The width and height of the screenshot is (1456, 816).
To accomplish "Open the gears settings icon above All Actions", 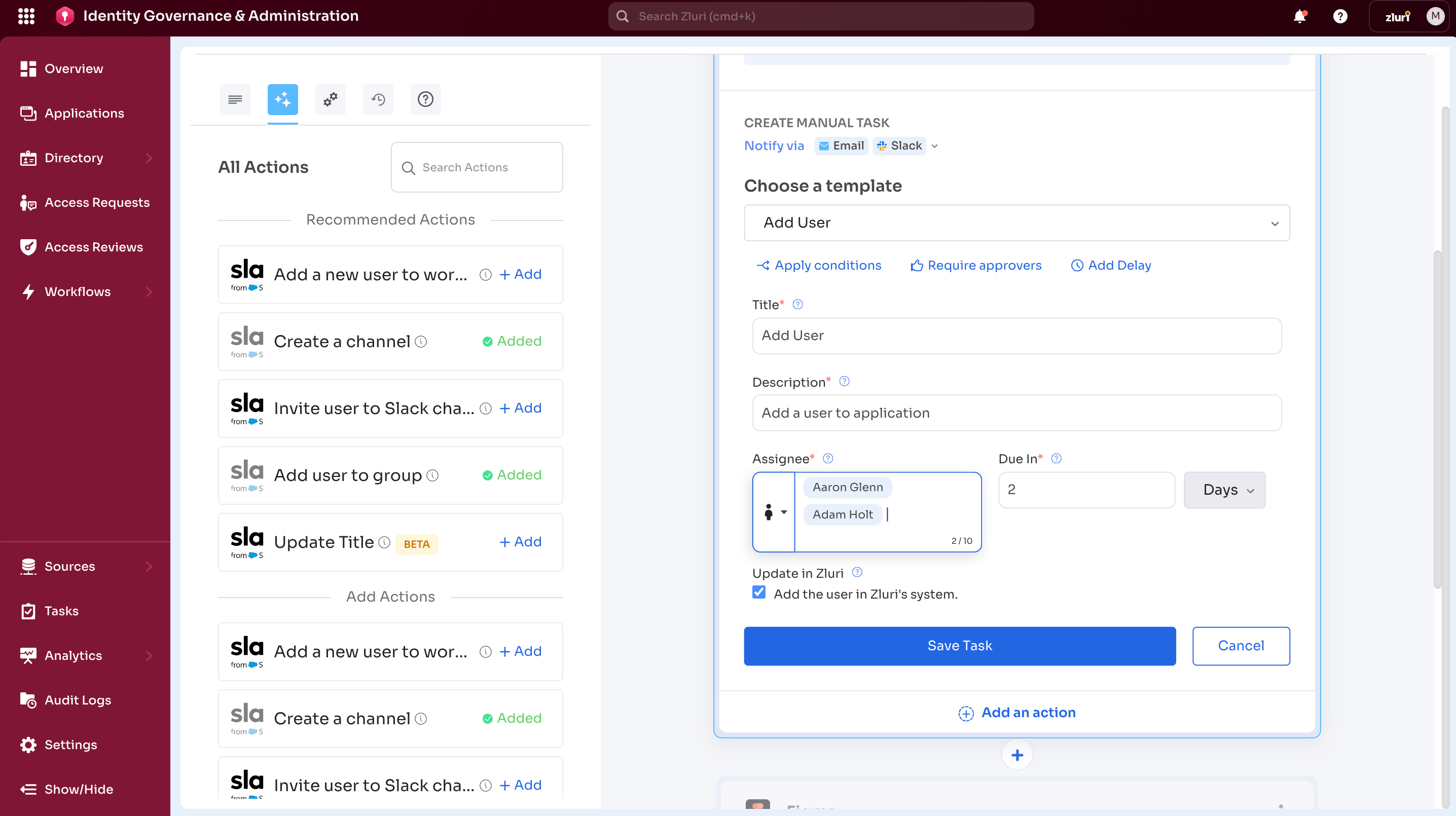I will pos(330,99).
